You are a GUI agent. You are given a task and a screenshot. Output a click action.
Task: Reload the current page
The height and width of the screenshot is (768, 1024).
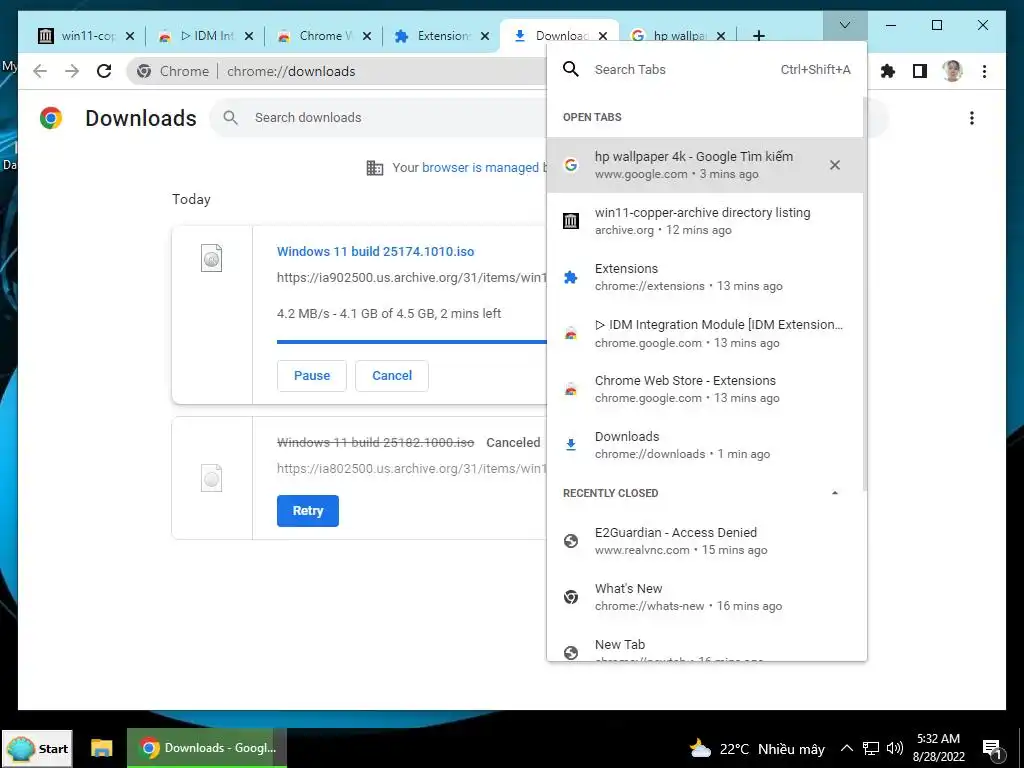coord(104,71)
